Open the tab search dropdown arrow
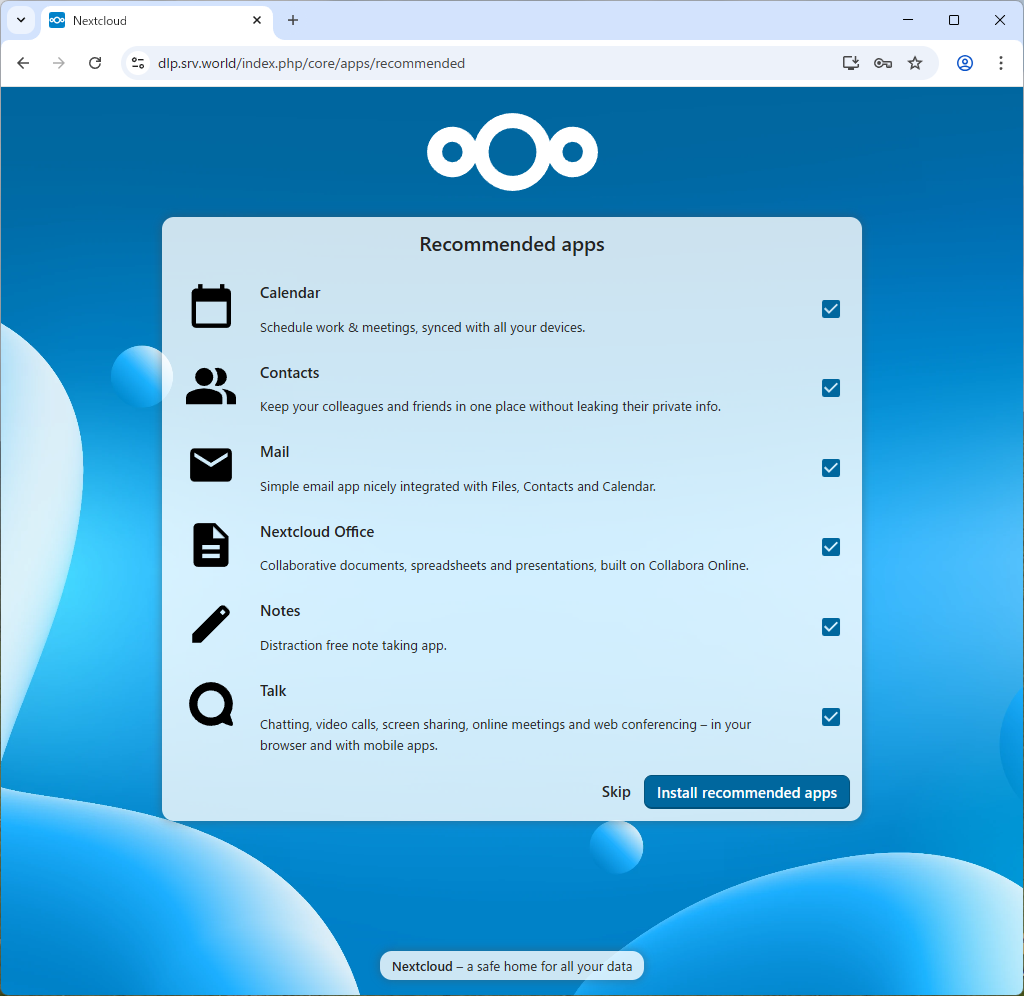This screenshot has width=1024, height=996. pyautogui.click(x=21, y=20)
